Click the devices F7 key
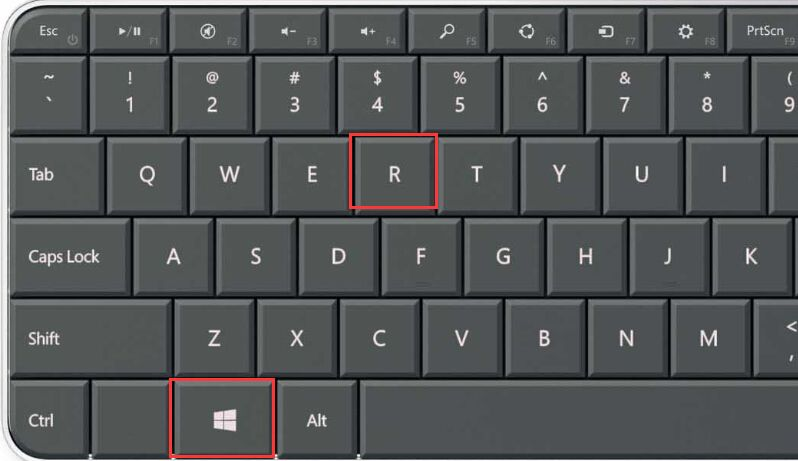The width and height of the screenshot is (798, 461). 606,31
